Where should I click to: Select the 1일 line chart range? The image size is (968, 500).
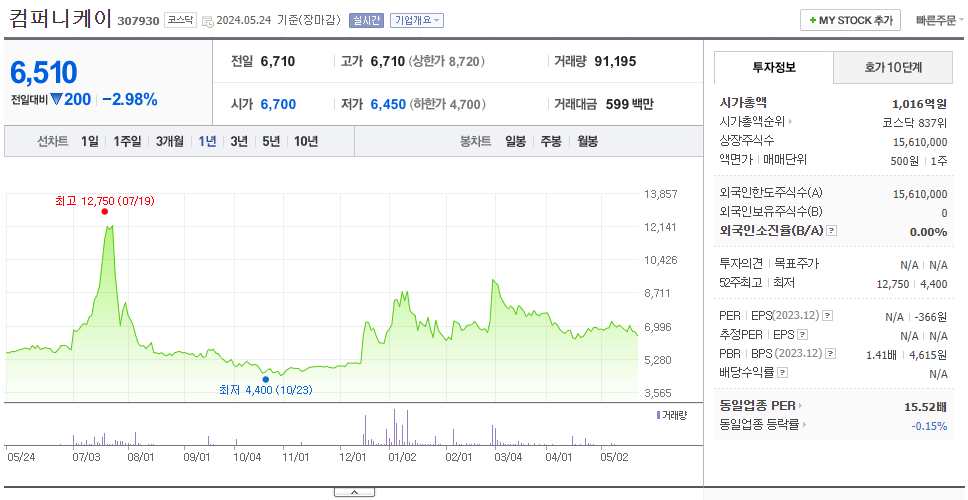click(90, 141)
